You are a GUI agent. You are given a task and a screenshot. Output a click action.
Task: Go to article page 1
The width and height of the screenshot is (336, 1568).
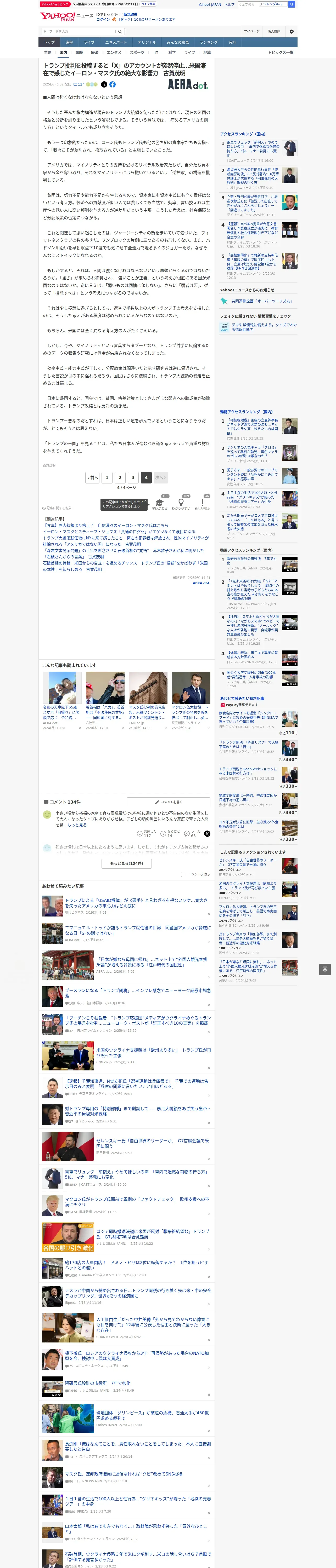pos(107,477)
